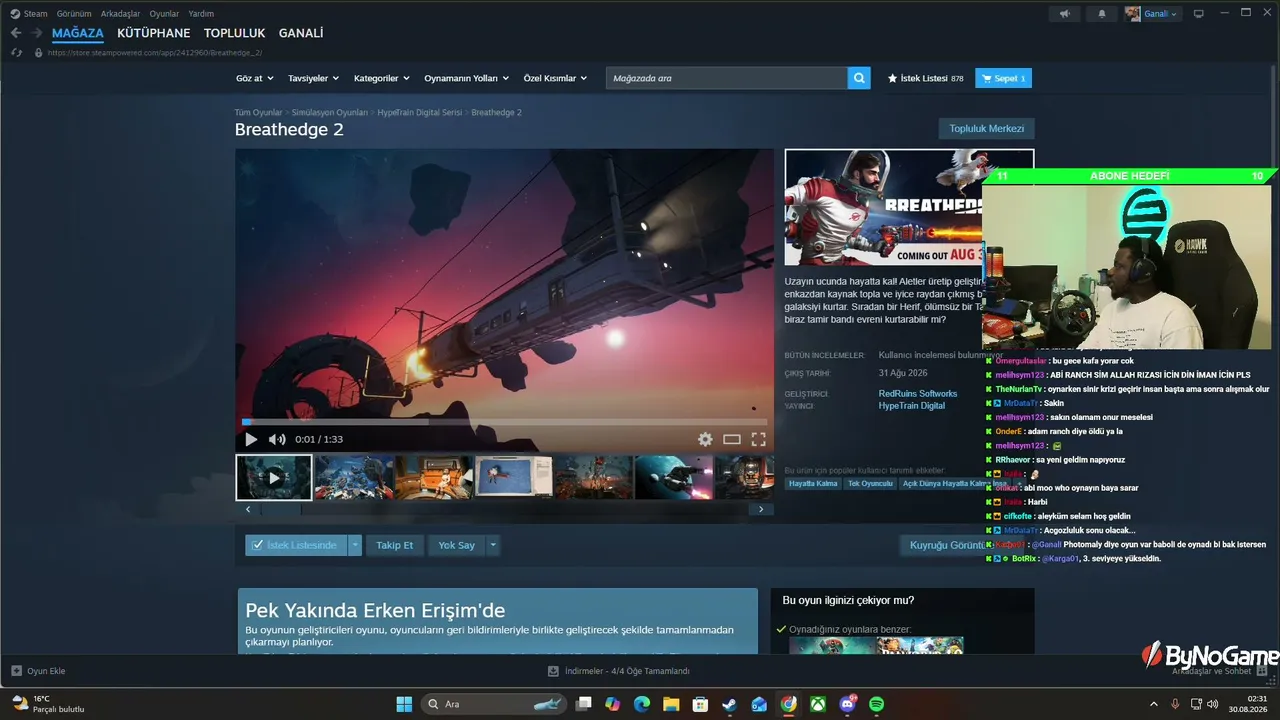Go back with the Steam back arrow
The image size is (1280, 720).
click(x=16, y=33)
